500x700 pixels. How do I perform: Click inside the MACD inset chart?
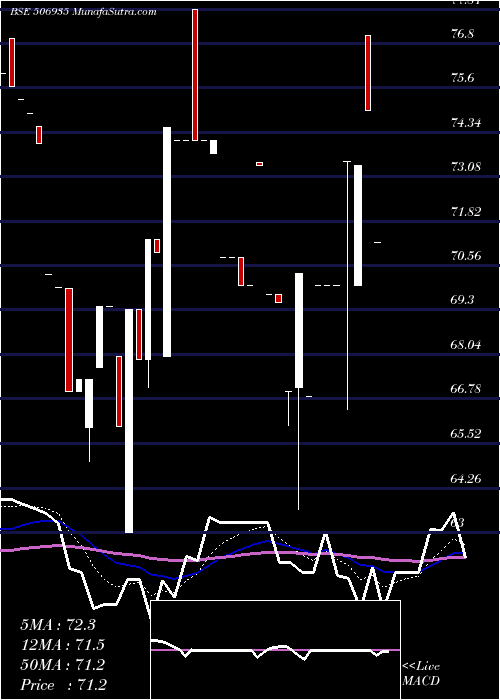pyautogui.click(x=275, y=650)
